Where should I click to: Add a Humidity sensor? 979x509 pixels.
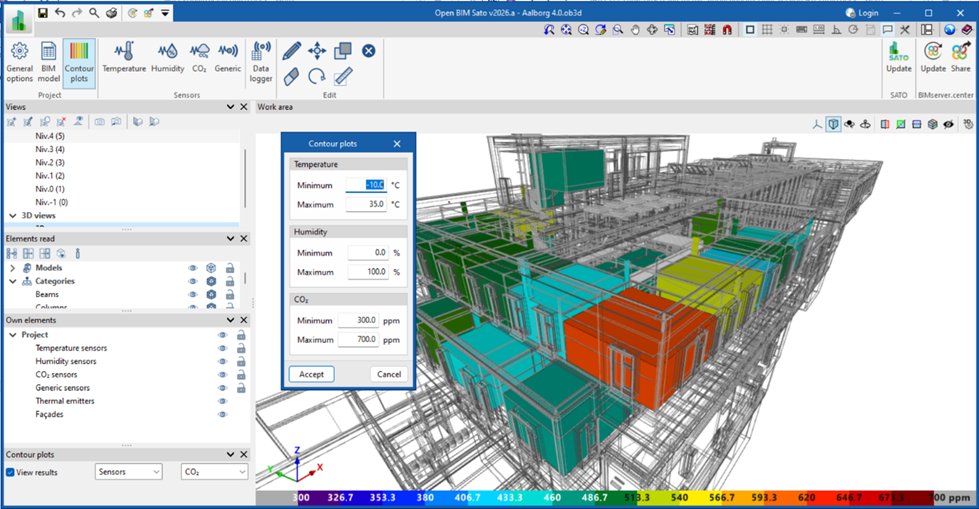[167, 57]
